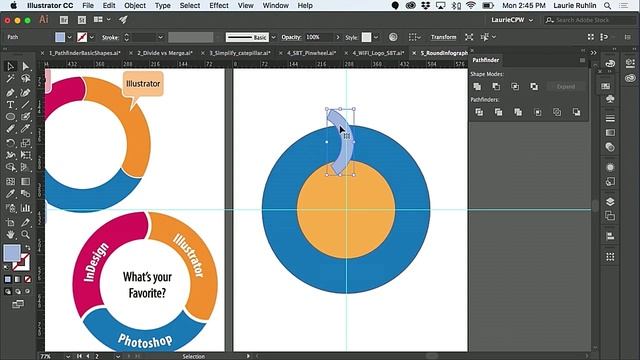Open stroke weight dropdown
The image size is (640, 360).
coord(160,37)
